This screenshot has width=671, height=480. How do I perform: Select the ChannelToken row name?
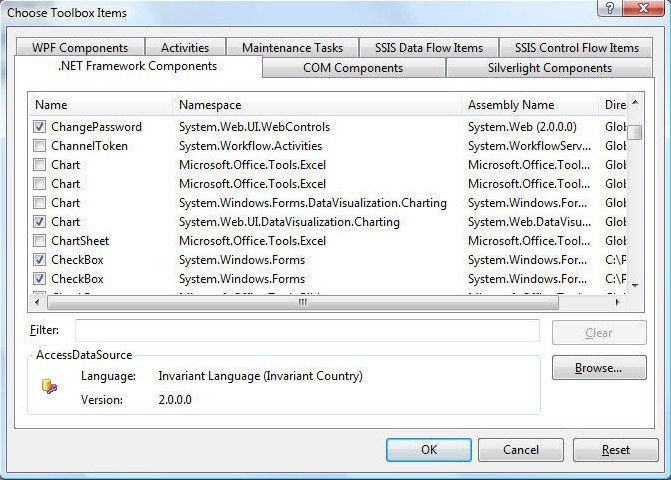89,146
